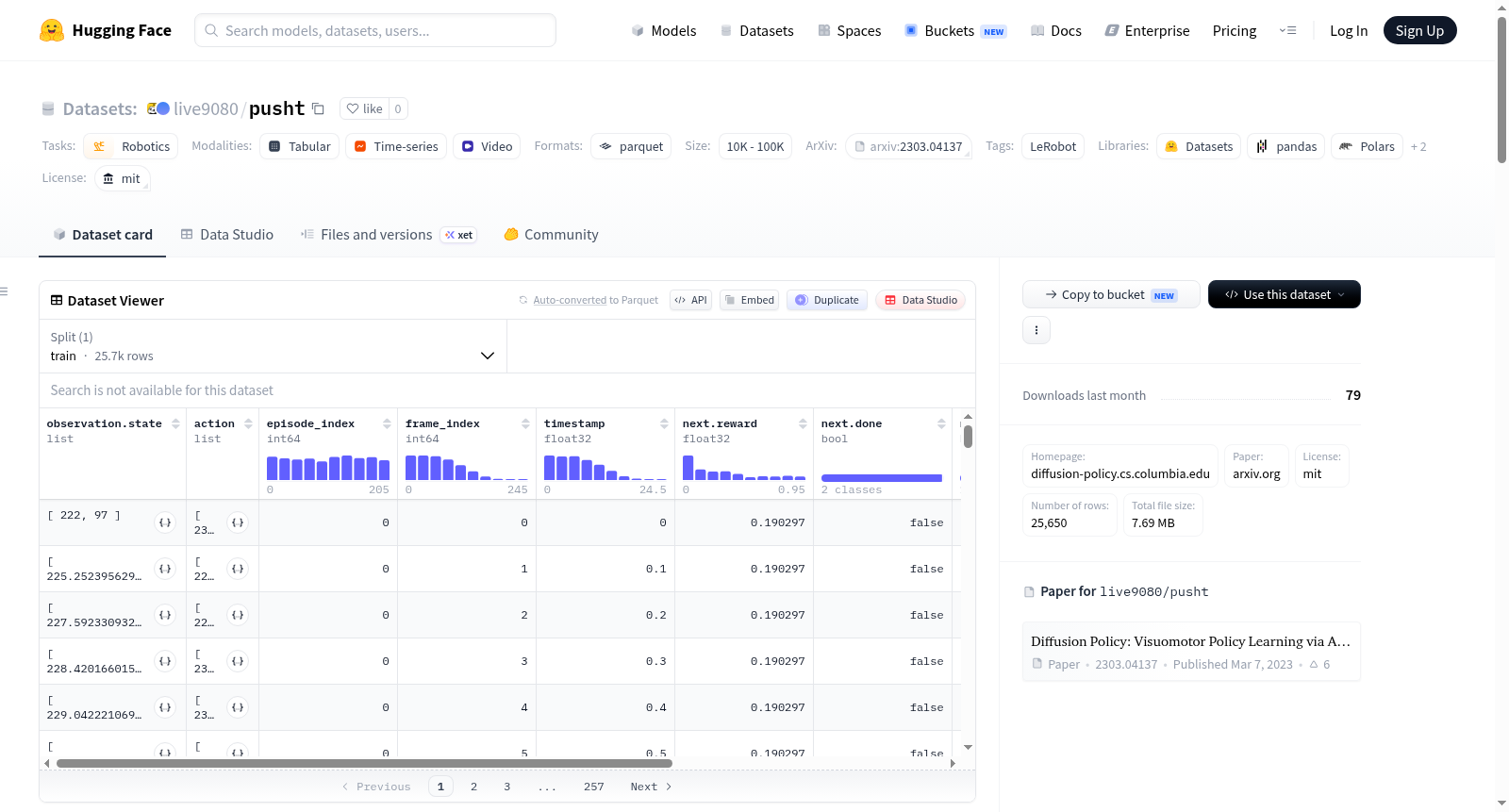Viewport: 1509px width, 812px height.
Task: Click the left sidebar menu toggle icon
Action: point(5,291)
